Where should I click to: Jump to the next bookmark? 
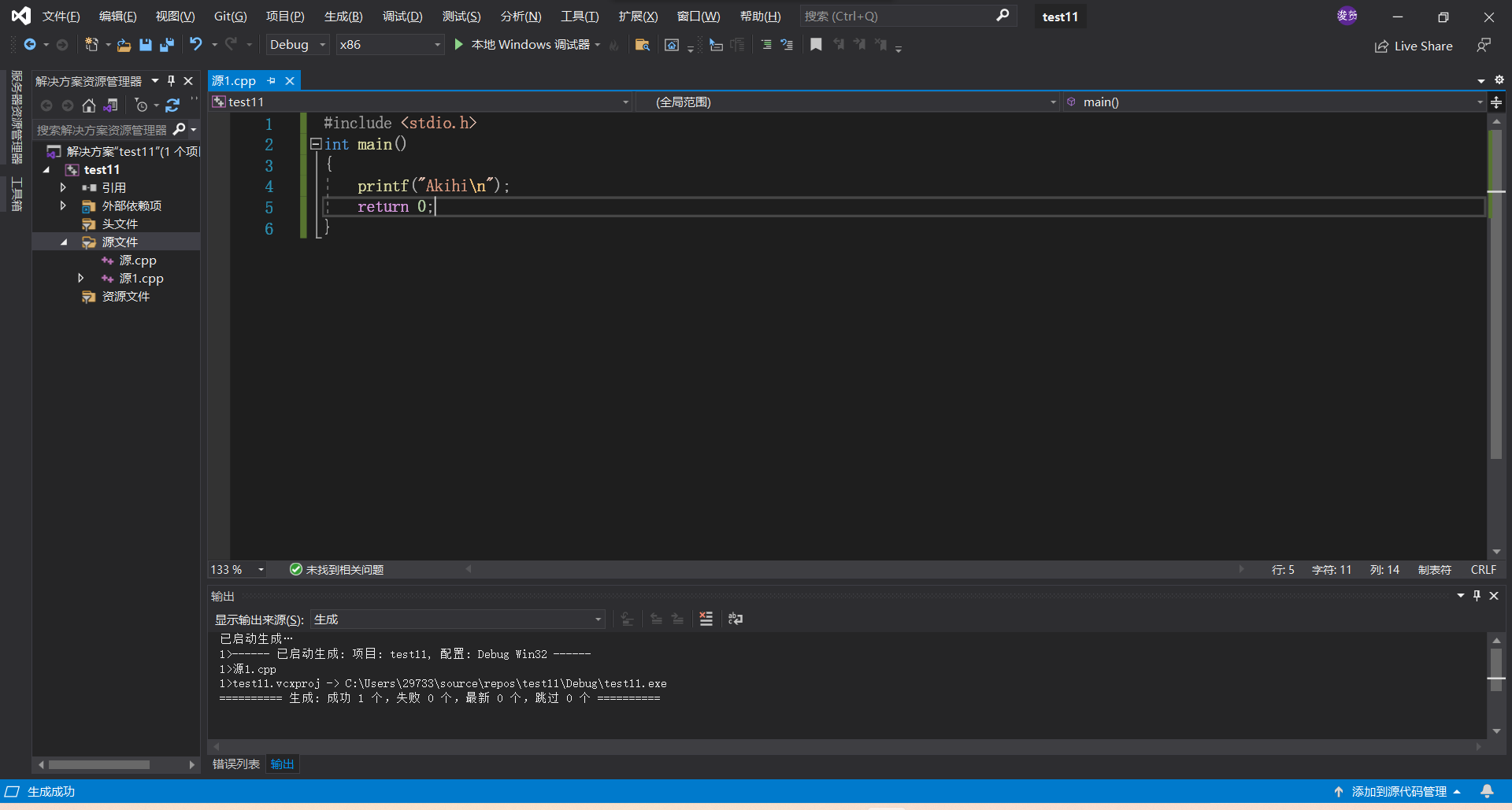(860, 45)
